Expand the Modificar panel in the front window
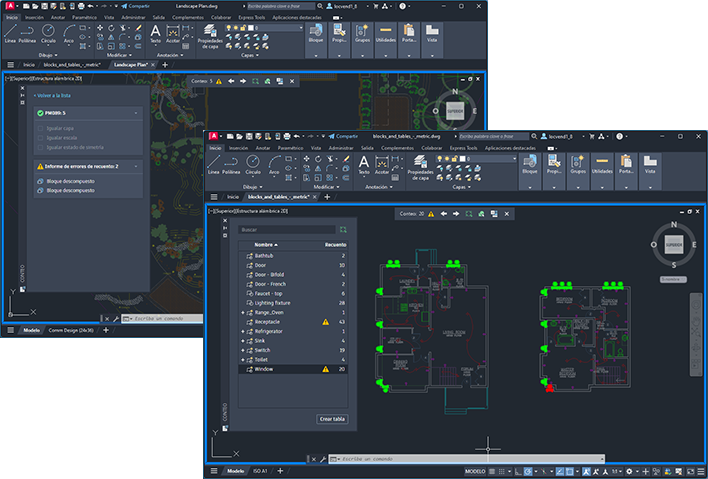Image resolution: width=708 pixels, height=479 pixels. tap(326, 187)
